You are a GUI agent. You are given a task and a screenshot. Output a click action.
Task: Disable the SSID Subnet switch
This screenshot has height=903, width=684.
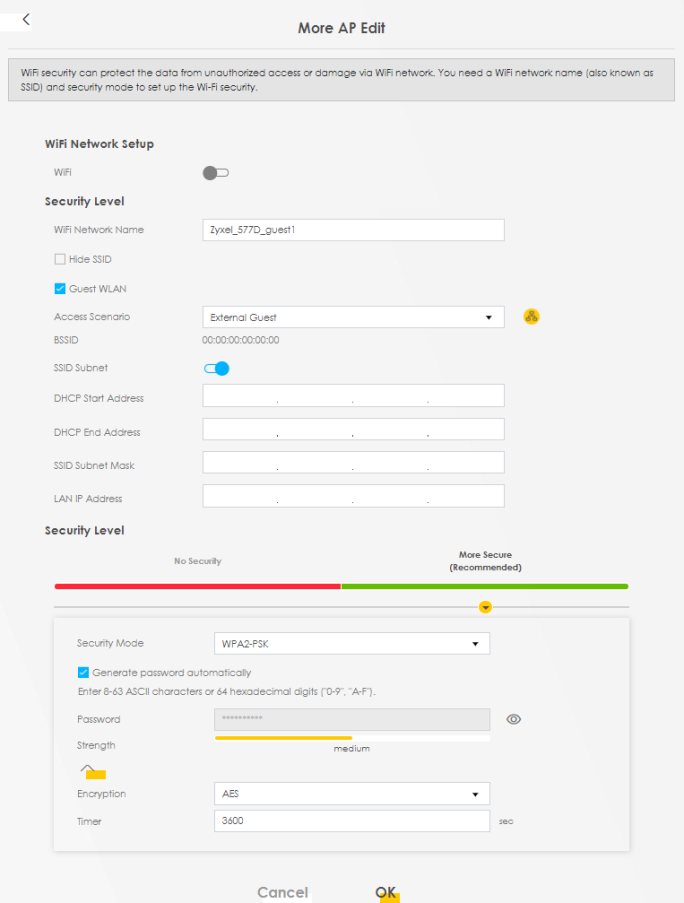tap(216, 368)
